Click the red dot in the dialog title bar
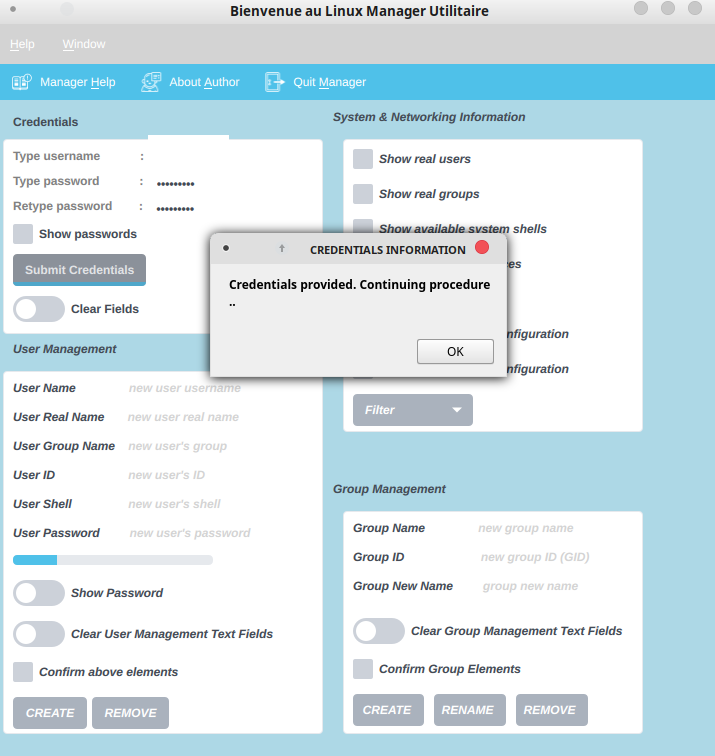The image size is (715, 756). [x=482, y=247]
